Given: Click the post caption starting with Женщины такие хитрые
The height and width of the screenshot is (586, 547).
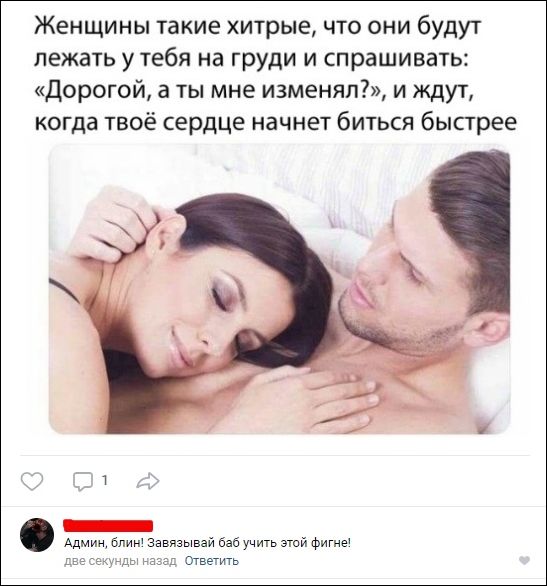Looking at the screenshot, I should point(276,74).
